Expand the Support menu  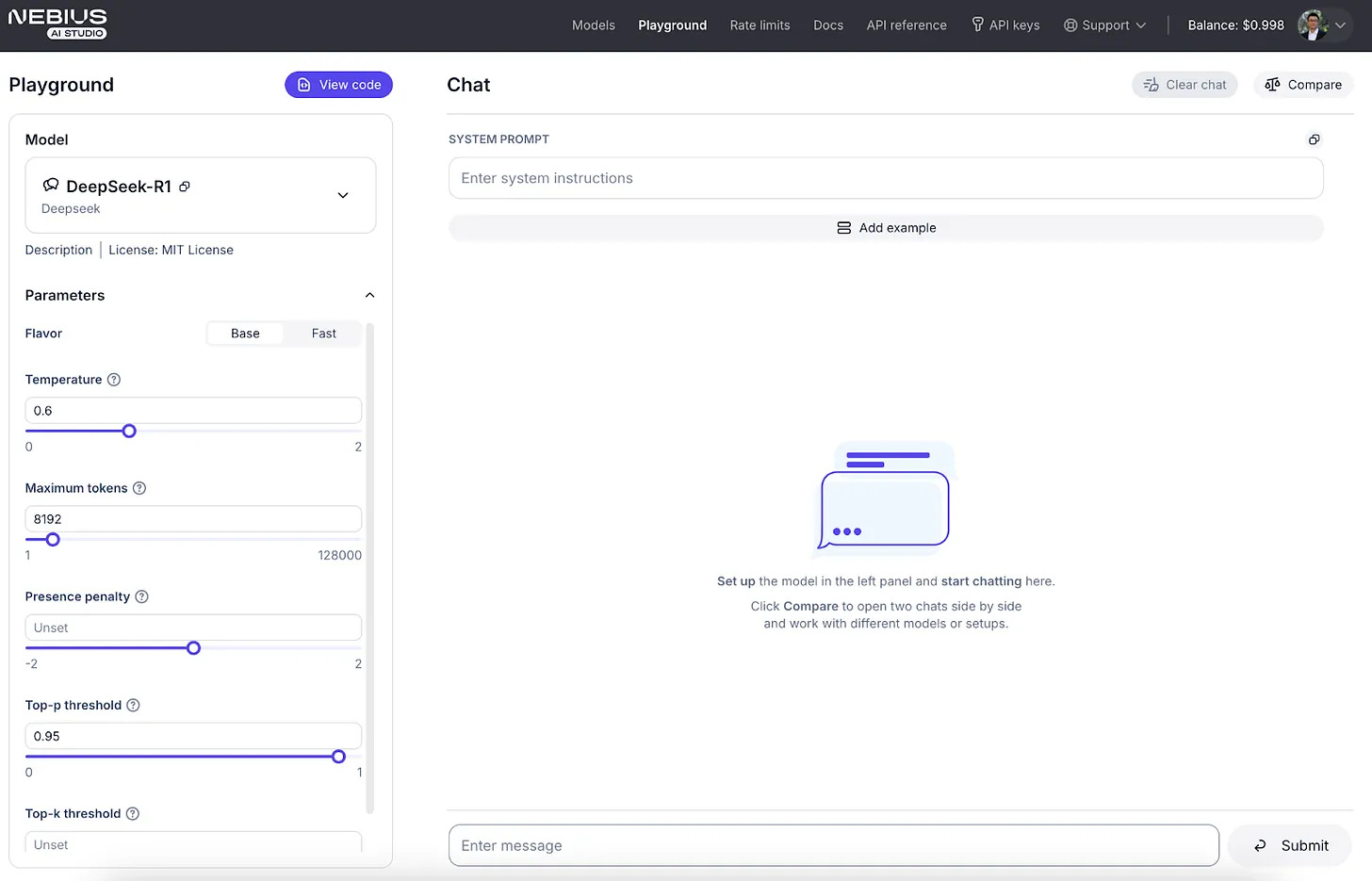coord(1104,25)
